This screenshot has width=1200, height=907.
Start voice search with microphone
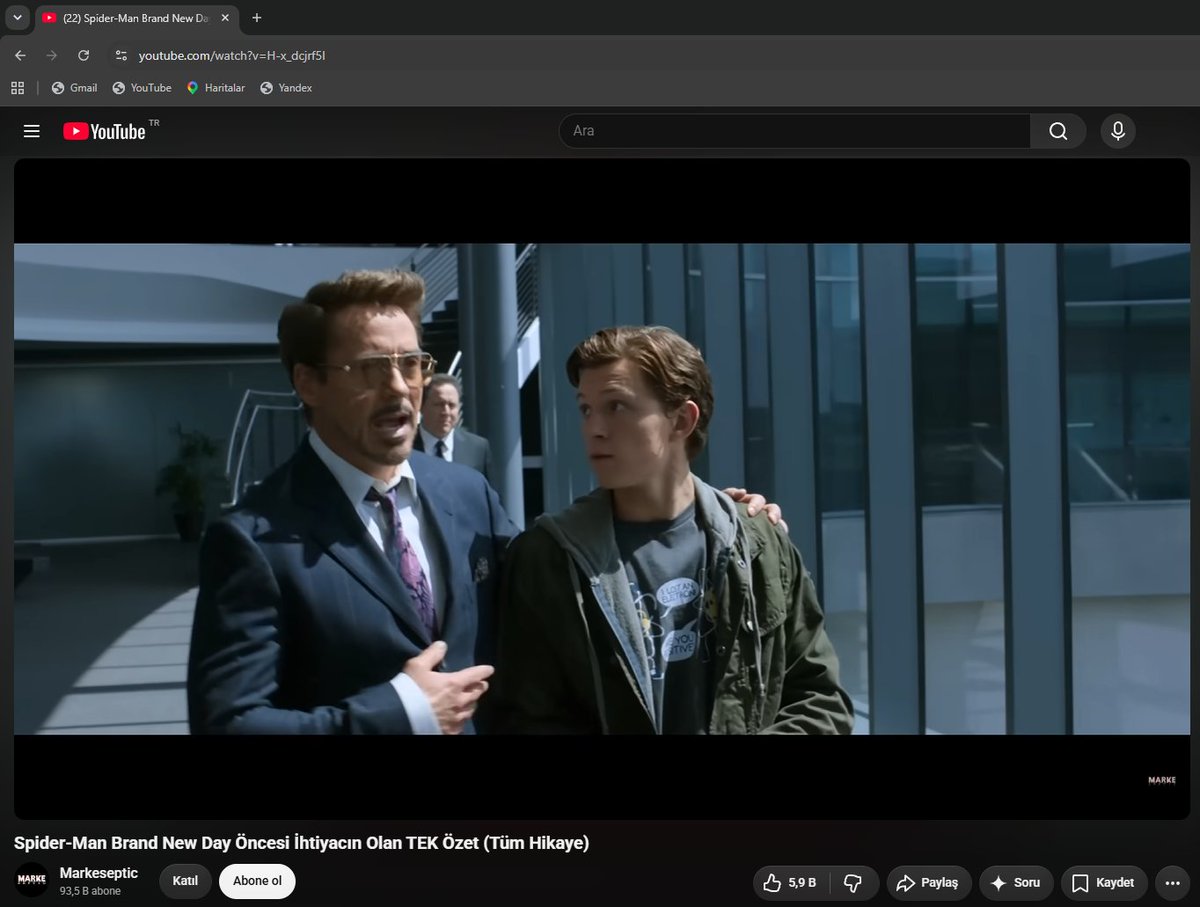(1118, 131)
